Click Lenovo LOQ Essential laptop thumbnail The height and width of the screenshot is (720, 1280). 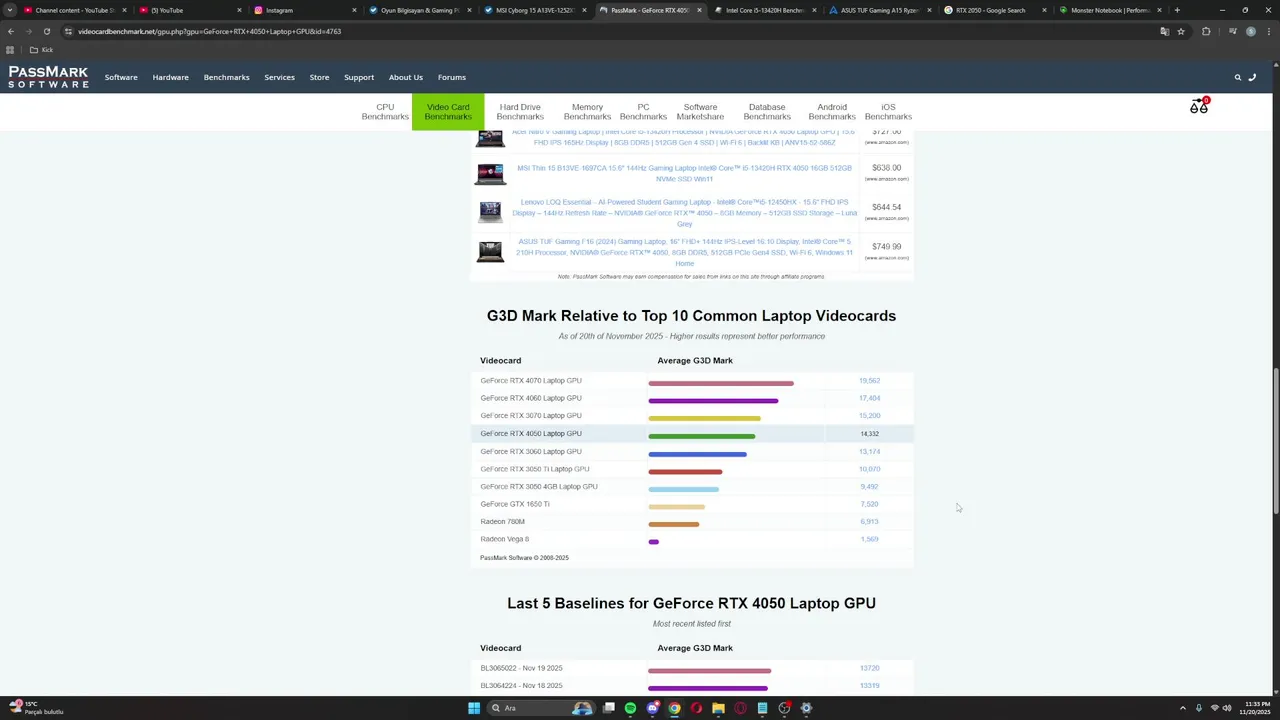pyautogui.click(x=490, y=212)
